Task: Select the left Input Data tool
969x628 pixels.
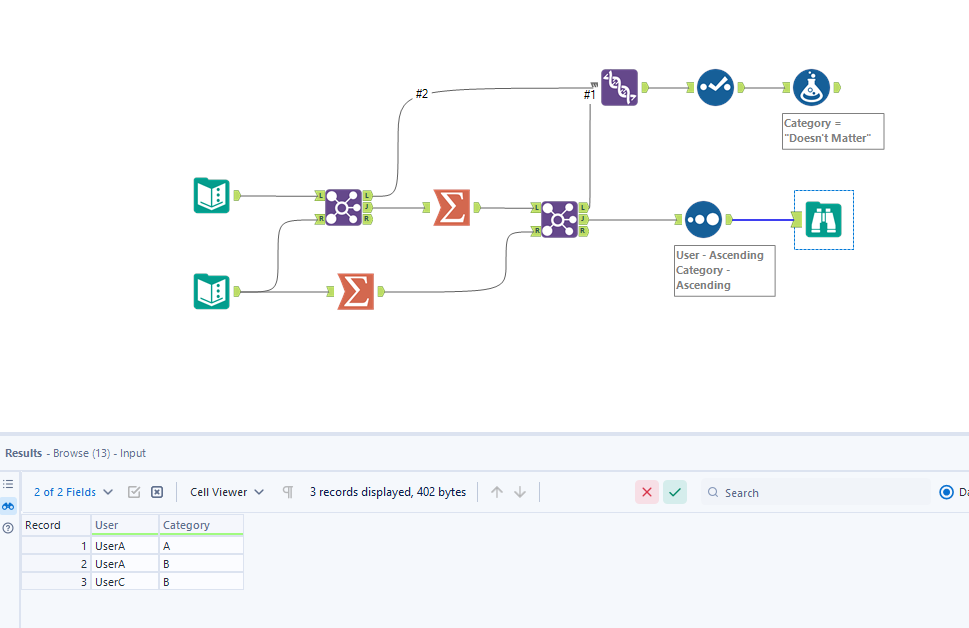Action: pos(211,195)
